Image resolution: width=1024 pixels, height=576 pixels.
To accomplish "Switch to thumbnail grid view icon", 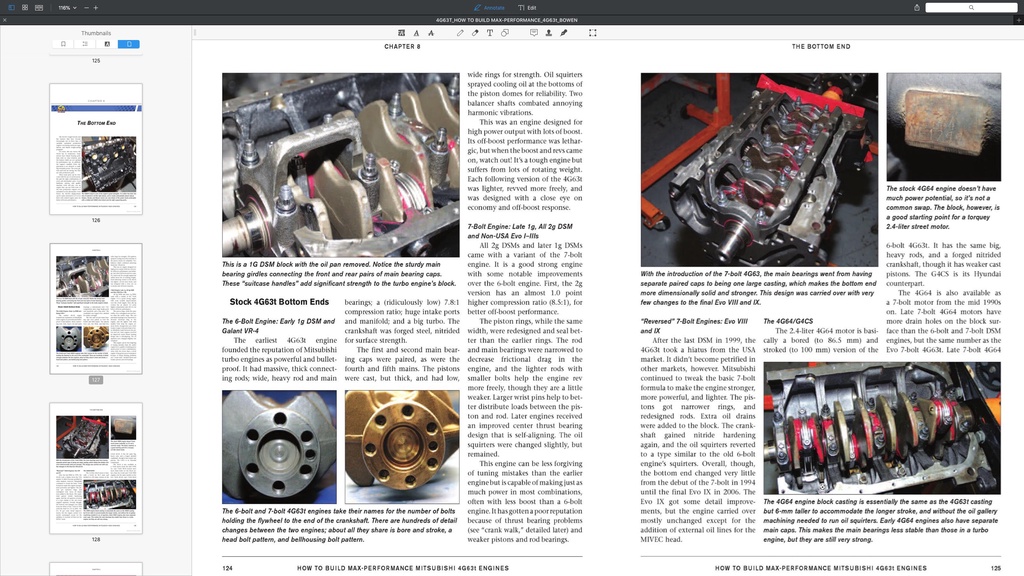I will point(25,8).
